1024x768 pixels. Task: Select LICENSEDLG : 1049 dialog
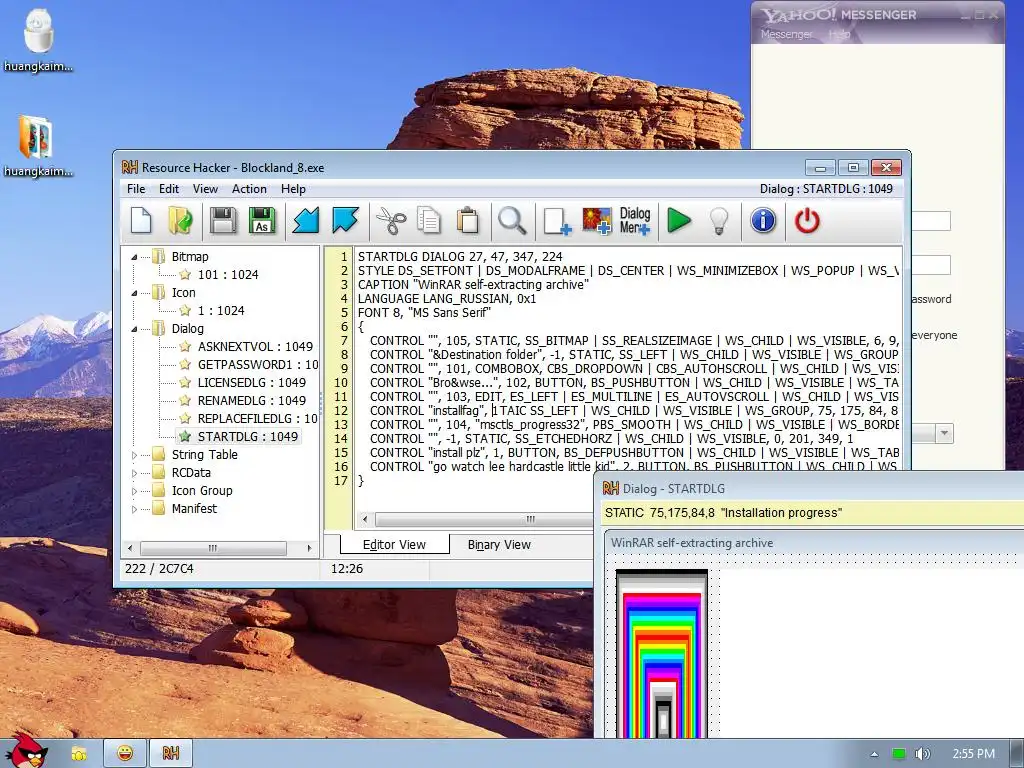251,383
